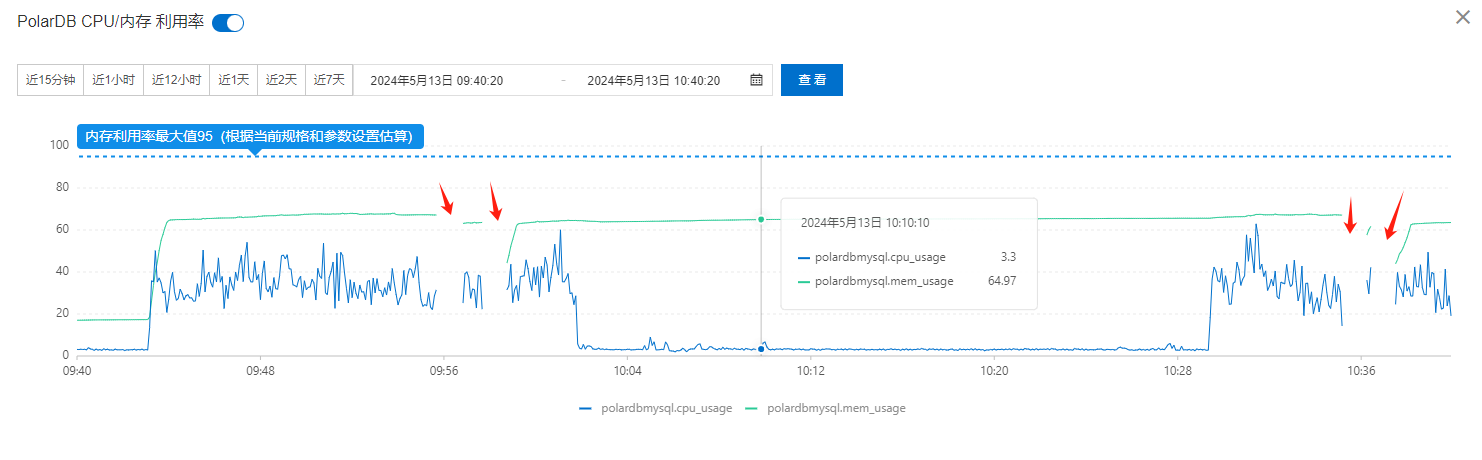Edit start time 2024年5月13日 09:40:20
Screen dimensions: 1482x460
coord(437,80)
